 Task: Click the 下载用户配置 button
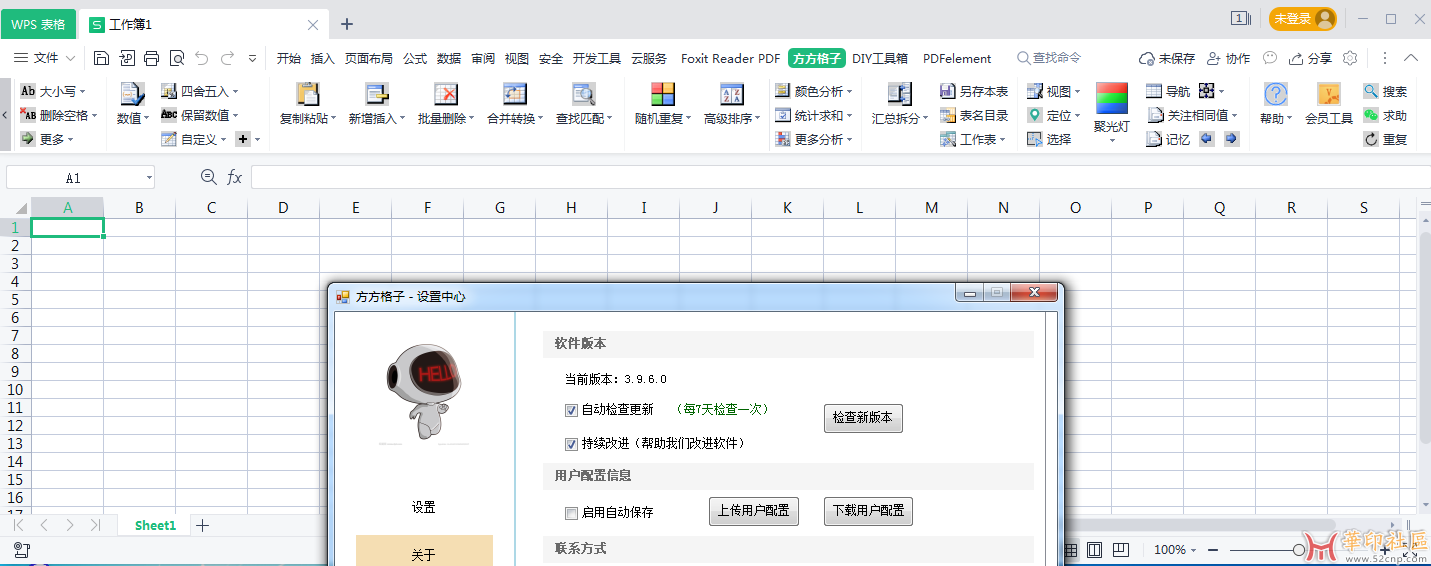pos(868,511)
